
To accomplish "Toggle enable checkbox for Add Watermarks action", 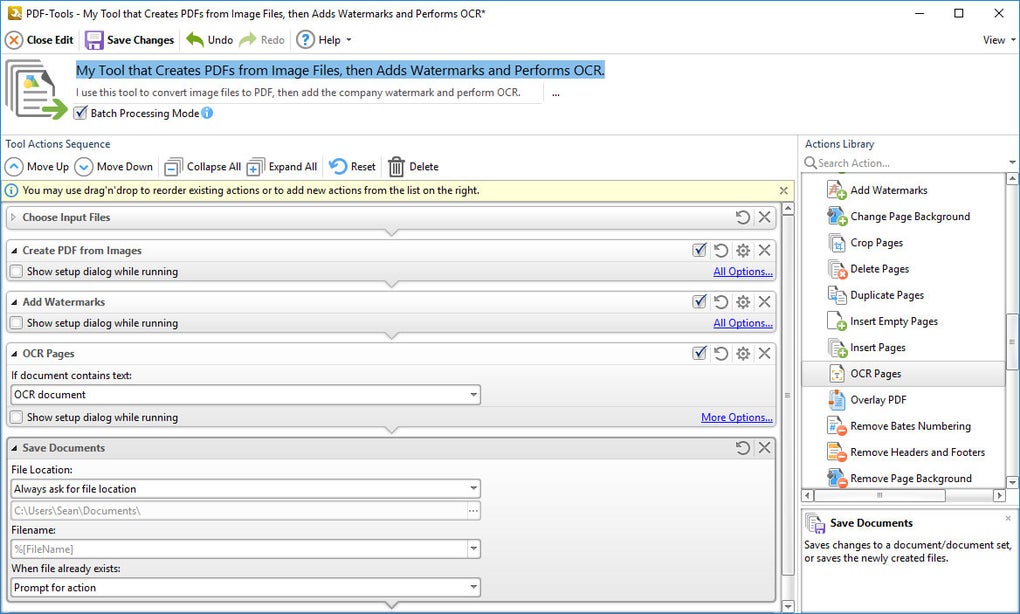I will [699, 302].
